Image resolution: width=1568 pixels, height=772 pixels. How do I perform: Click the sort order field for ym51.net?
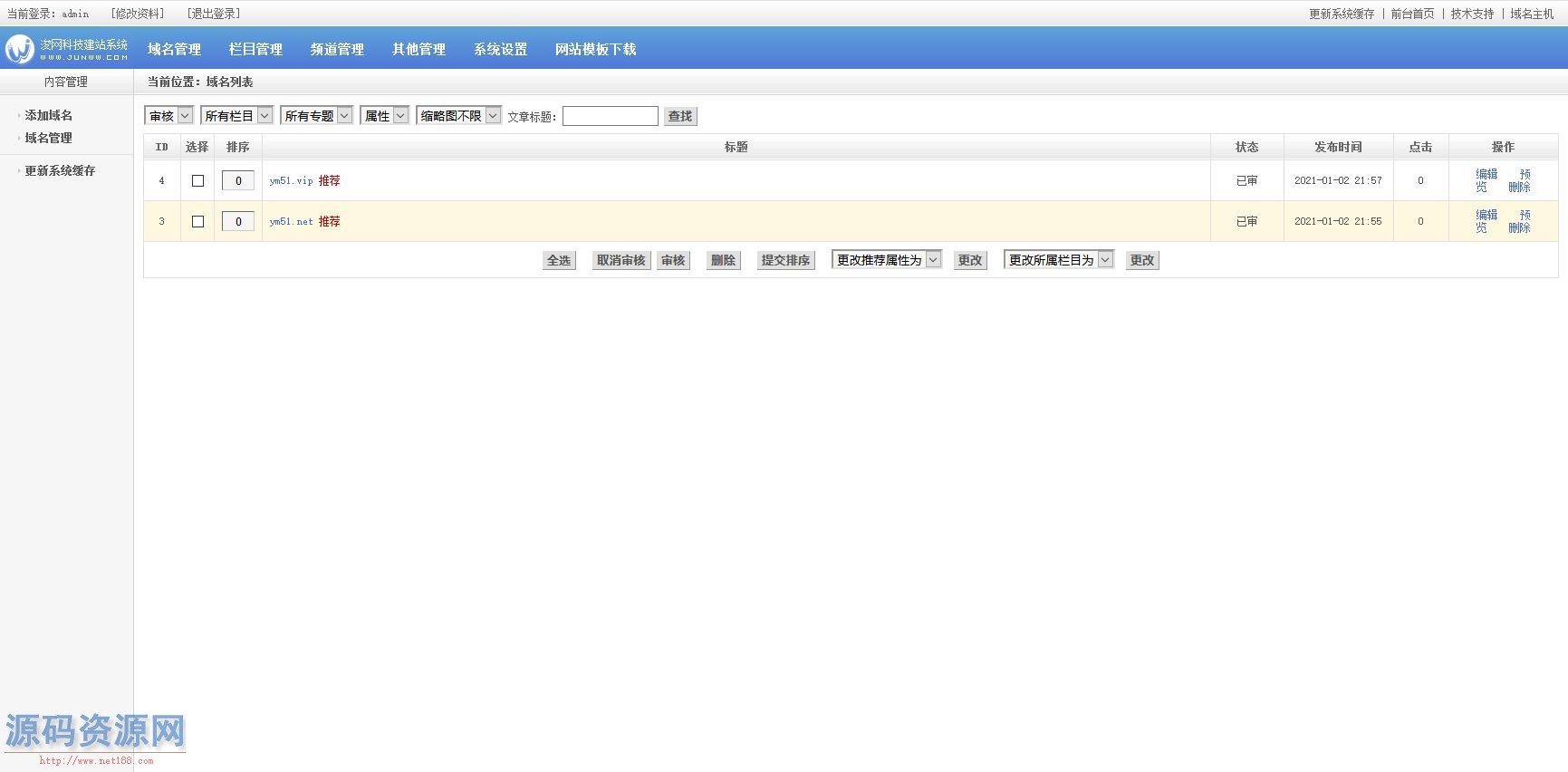[238, 221]
